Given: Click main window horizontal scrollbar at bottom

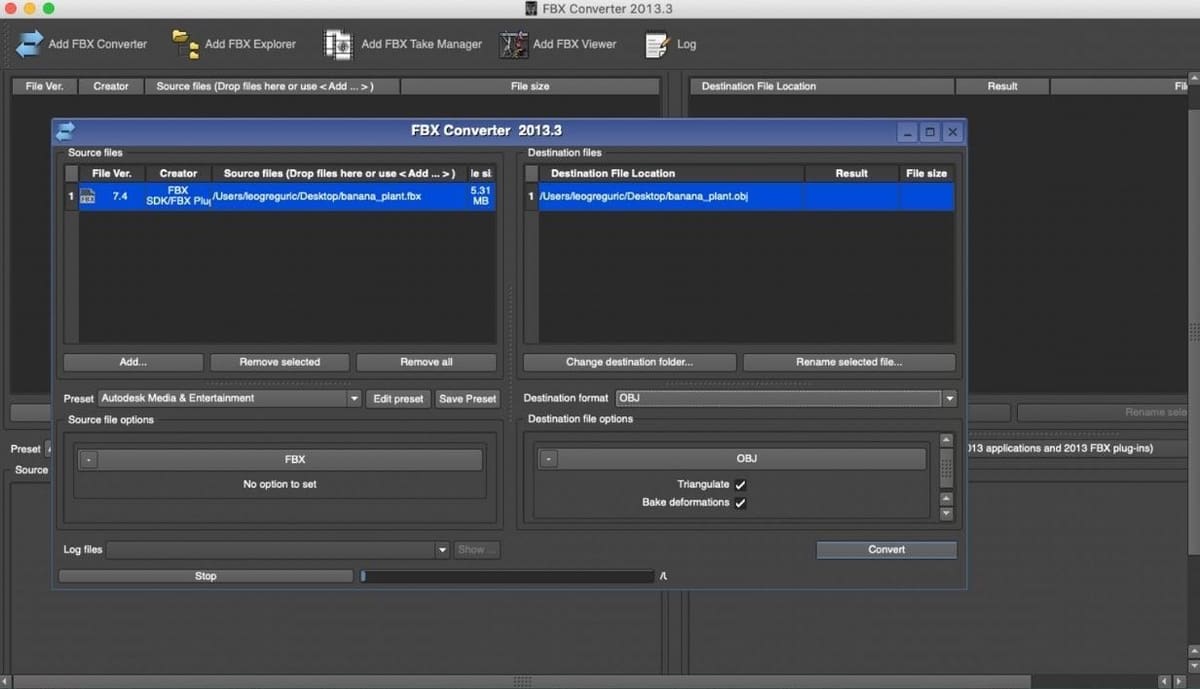Looking at the screenshot, I should click(x=520, y=681).
